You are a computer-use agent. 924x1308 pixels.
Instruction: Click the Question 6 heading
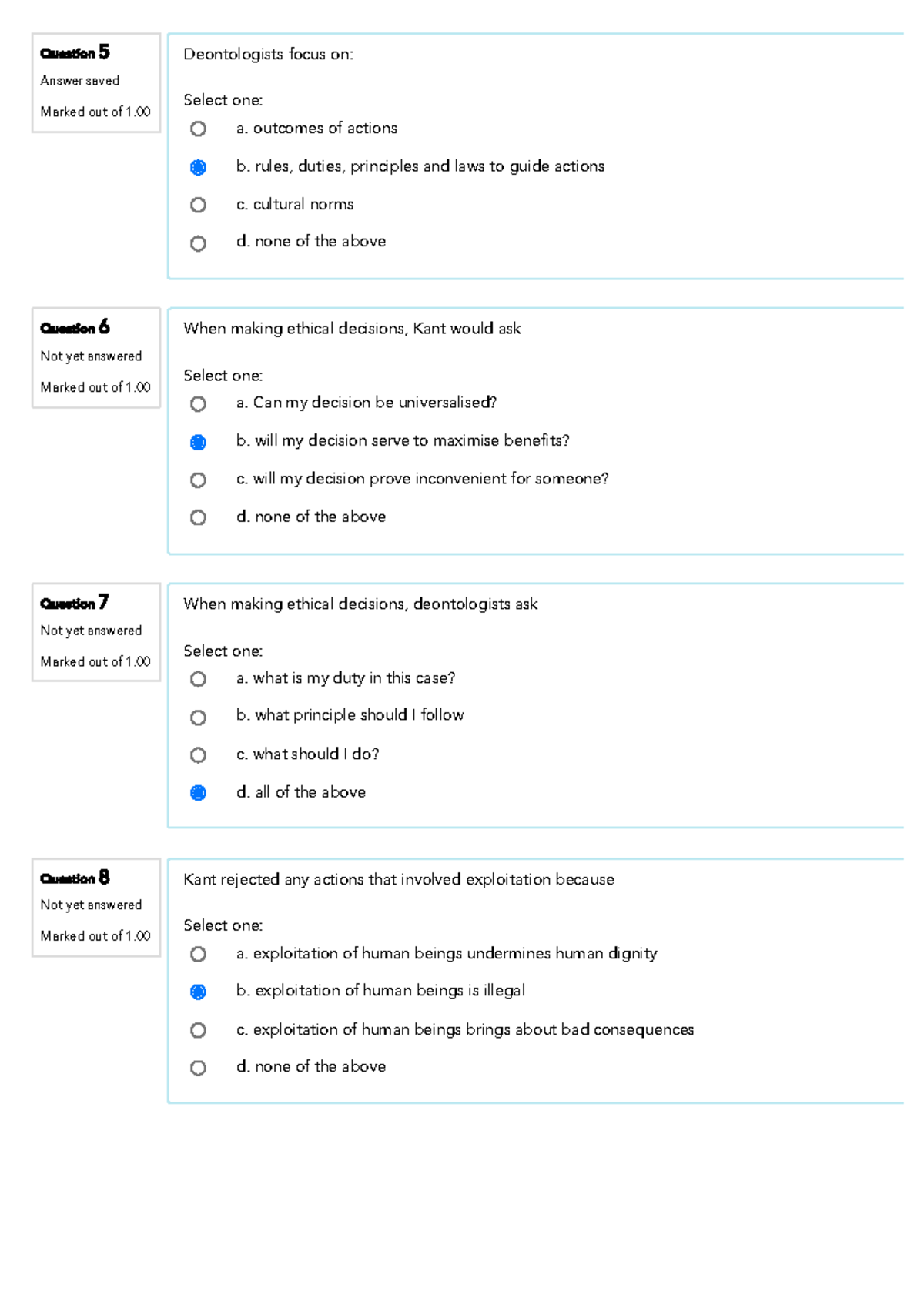75,329
